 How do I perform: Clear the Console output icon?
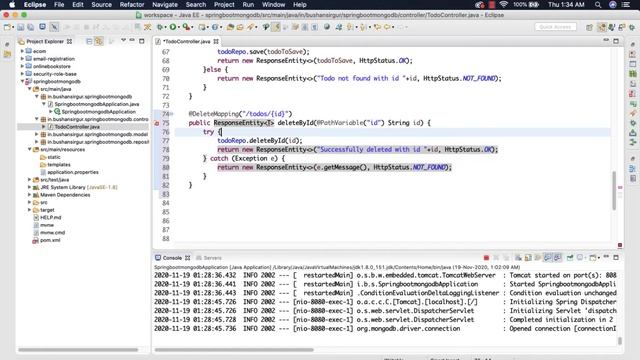pos(518,258)
